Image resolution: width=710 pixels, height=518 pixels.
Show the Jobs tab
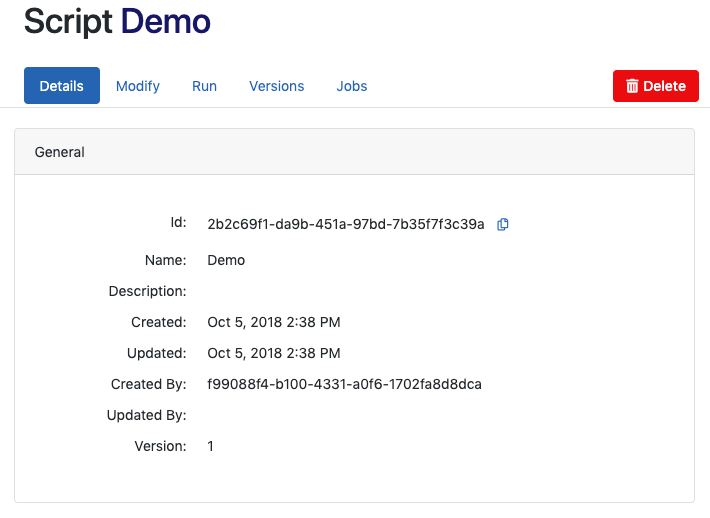pyautogui.click(x=352, y=86)
